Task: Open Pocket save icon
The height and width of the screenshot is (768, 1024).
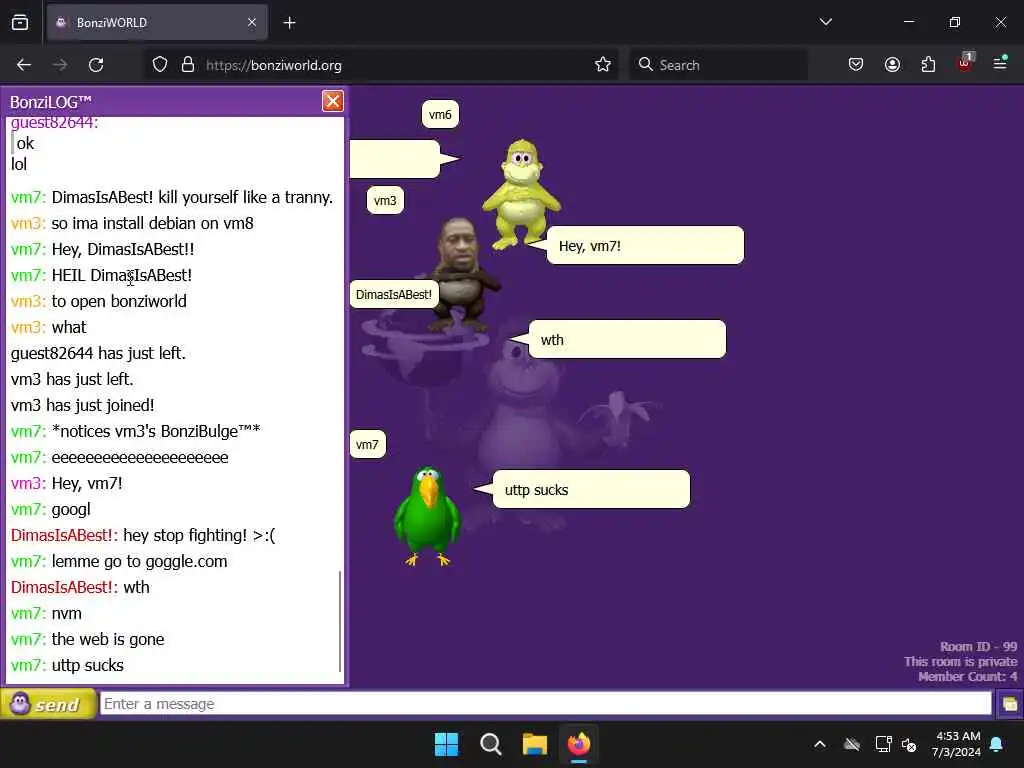Action: pos(856,65)
